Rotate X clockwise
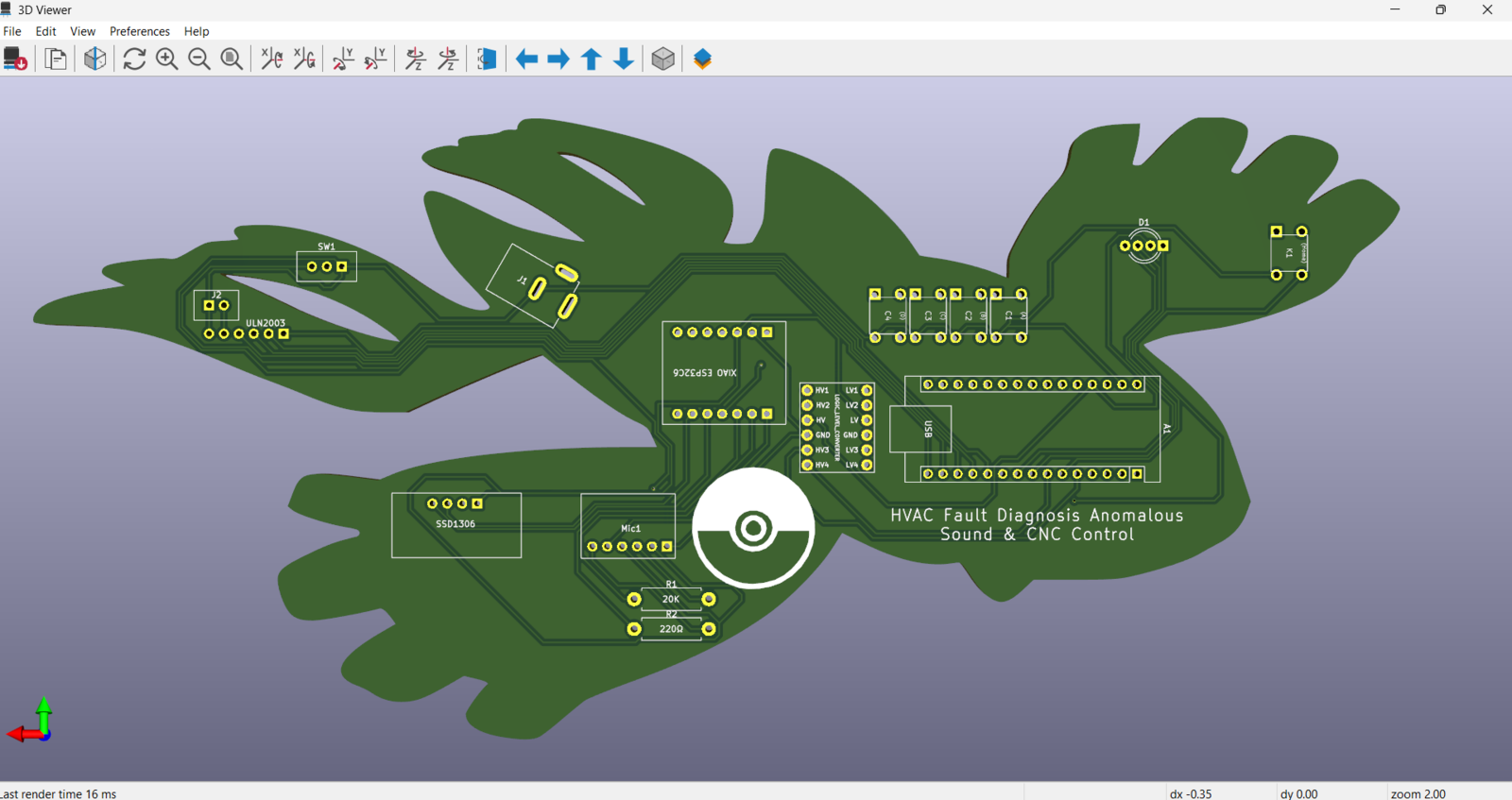 click(272, 60)
